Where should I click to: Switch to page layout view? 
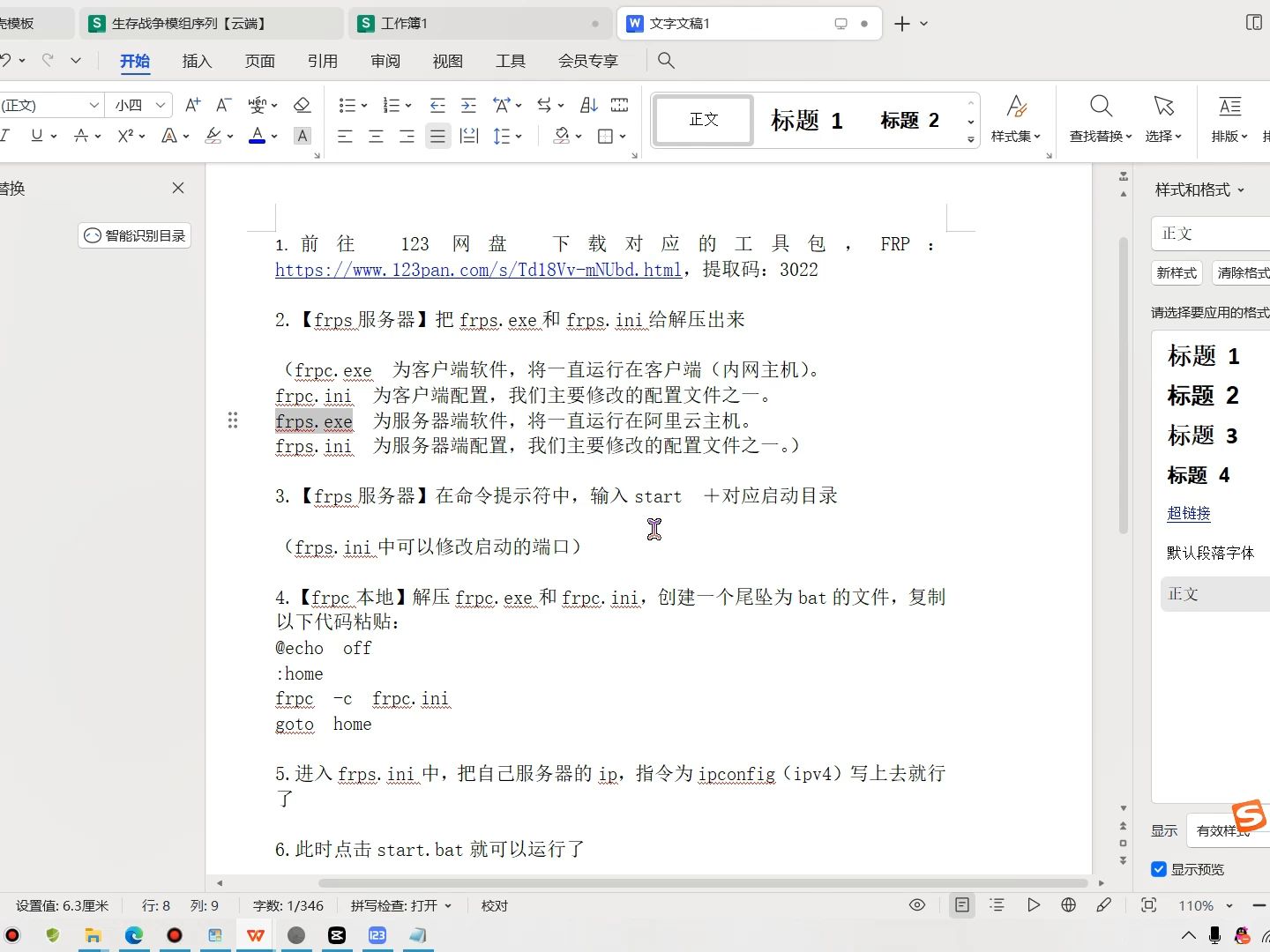pyautogui.click(x=962, y=905)
